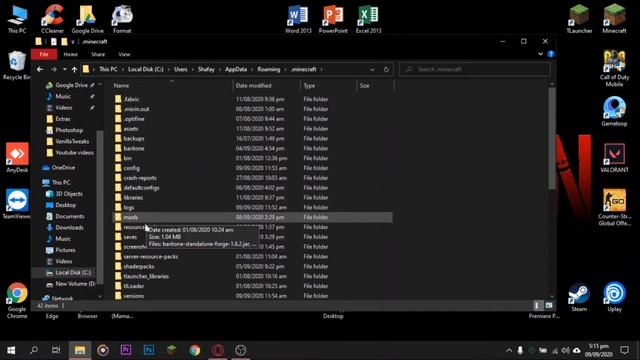Open Call of Duty Mobile shortcut
The width and height of the screenshot is (640, 360).
[x=614, y=68]
